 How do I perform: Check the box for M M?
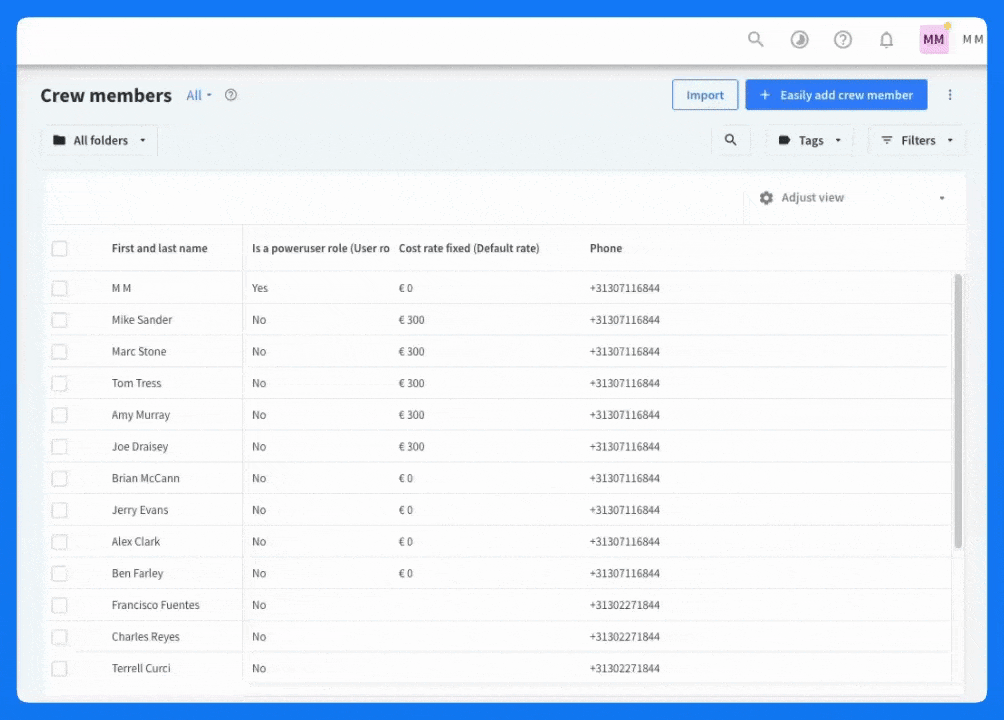click(60, 288)
